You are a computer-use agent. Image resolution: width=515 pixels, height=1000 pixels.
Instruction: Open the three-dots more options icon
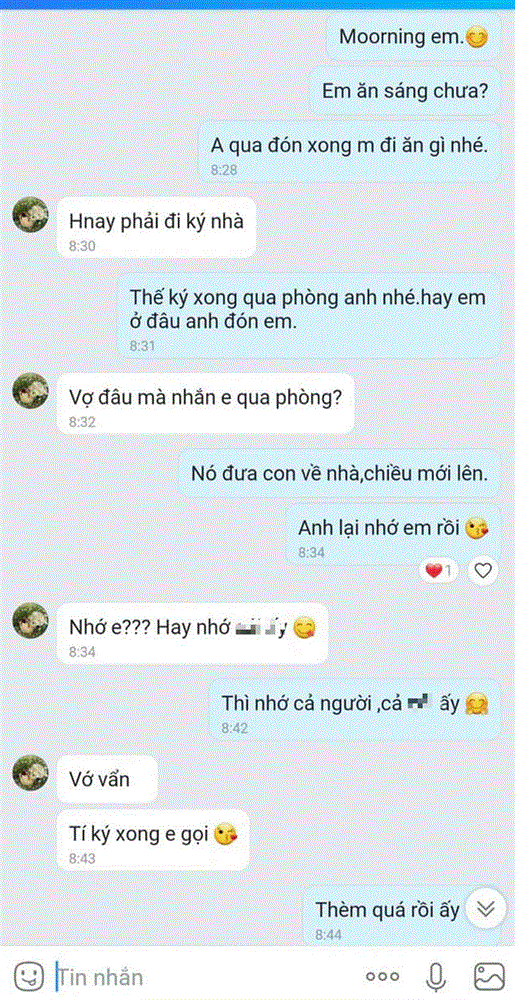click(382, 976)
